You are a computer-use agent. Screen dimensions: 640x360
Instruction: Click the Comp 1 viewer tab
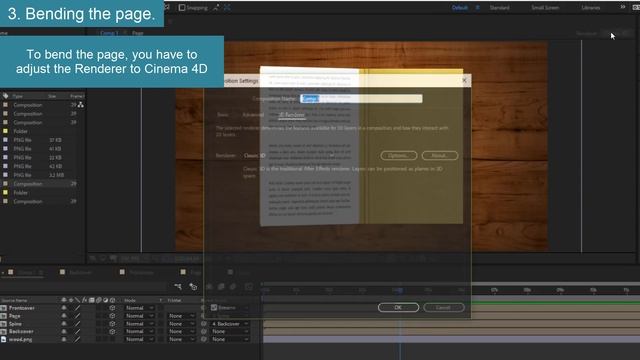(109, 33)
